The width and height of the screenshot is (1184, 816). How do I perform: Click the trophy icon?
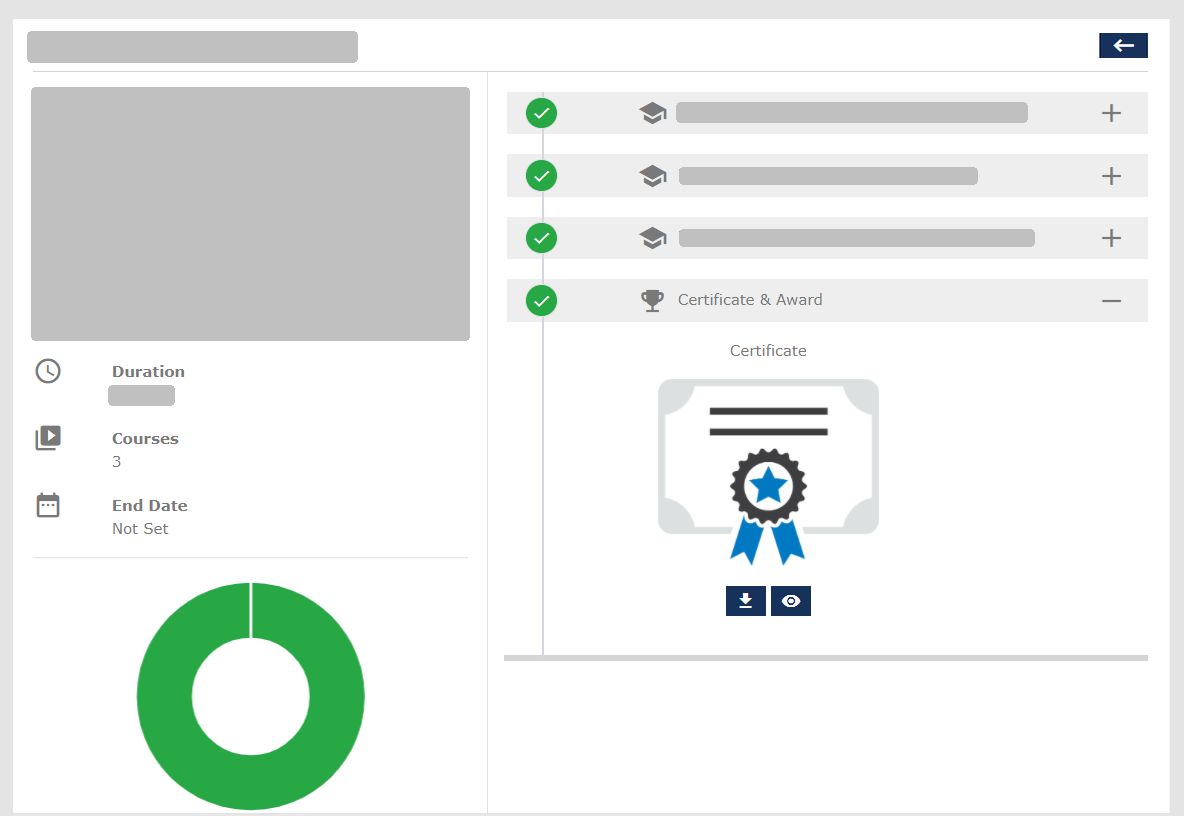652,300
